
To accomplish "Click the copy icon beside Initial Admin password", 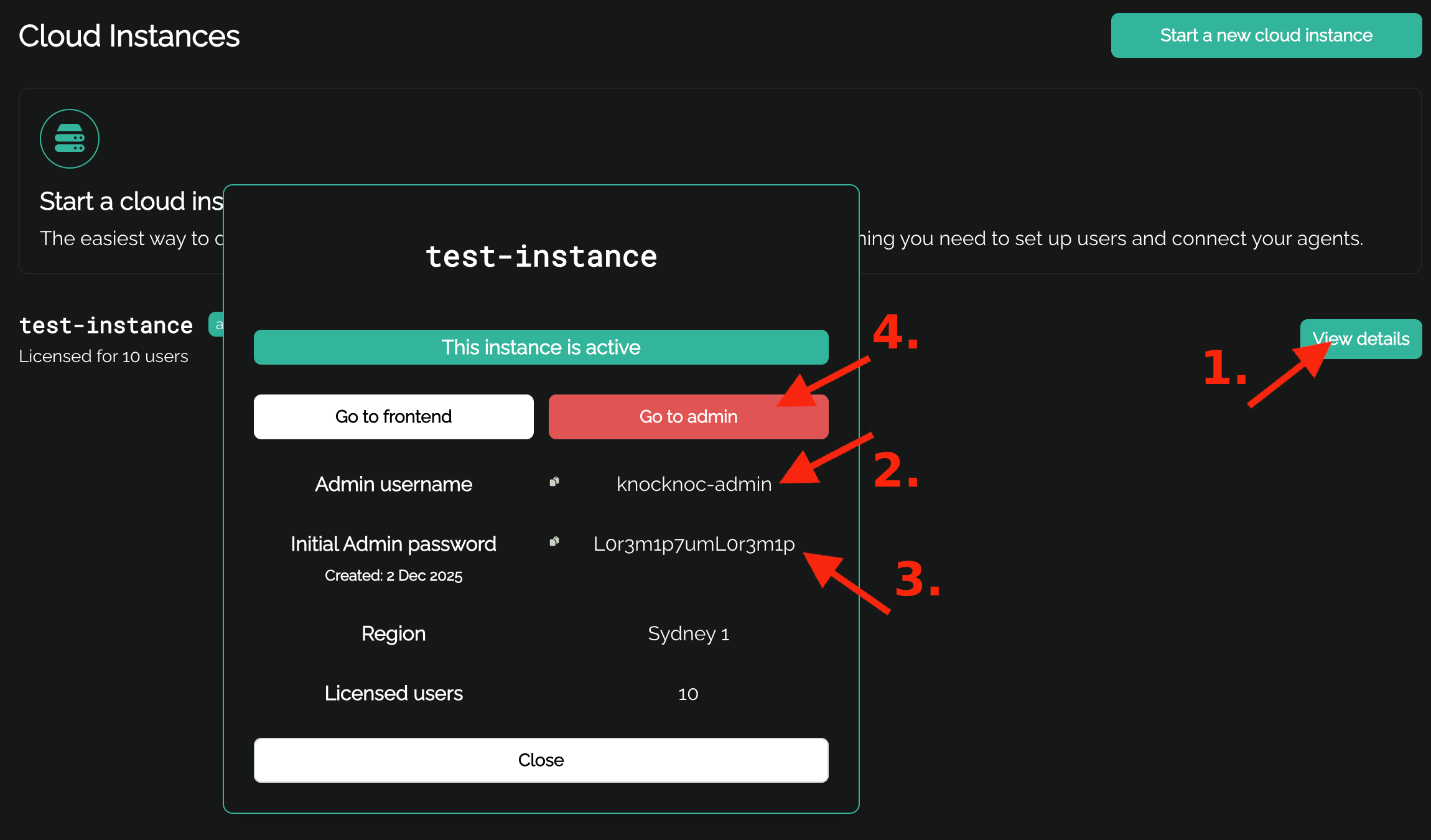I will 554,542.
